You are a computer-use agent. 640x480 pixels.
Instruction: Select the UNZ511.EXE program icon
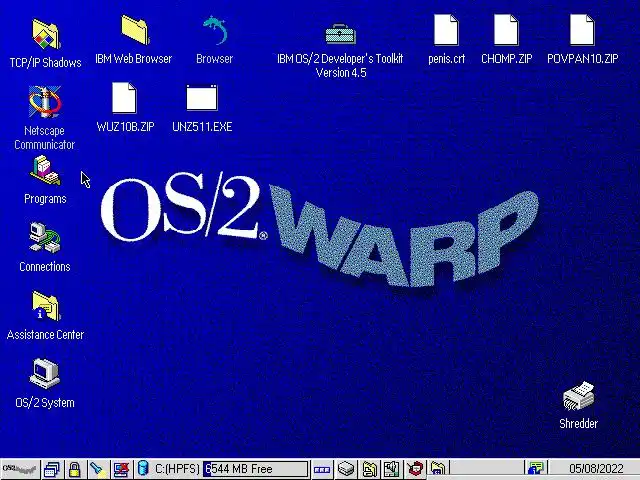[202, 98]
